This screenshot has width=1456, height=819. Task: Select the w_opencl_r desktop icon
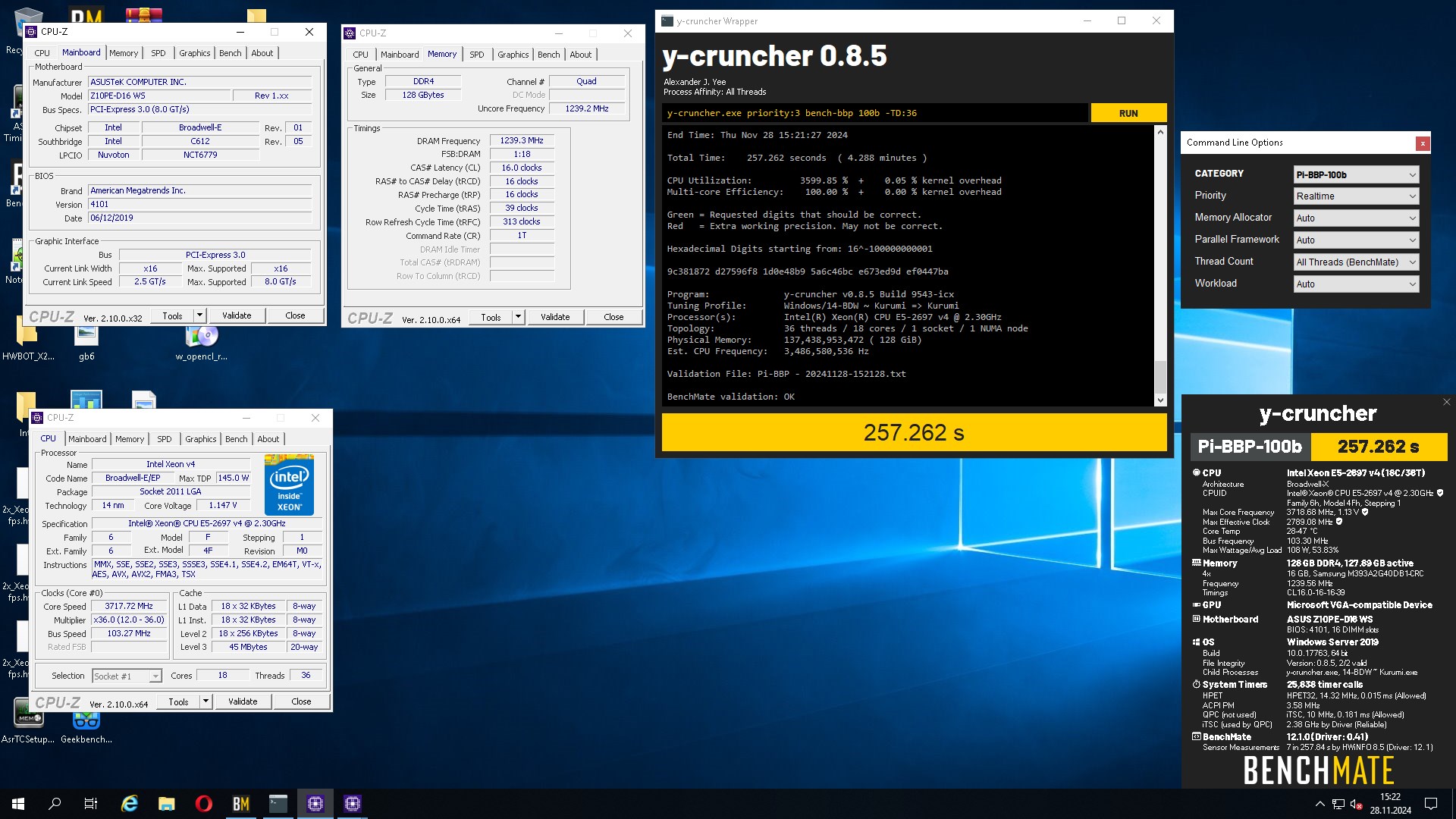coord(202,341)
